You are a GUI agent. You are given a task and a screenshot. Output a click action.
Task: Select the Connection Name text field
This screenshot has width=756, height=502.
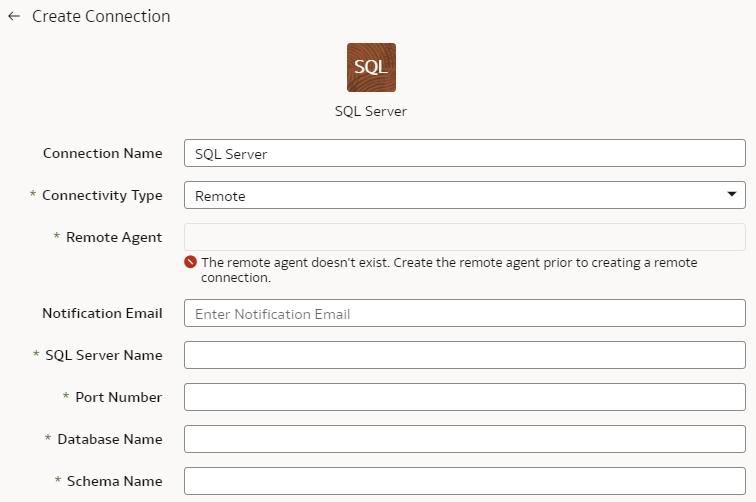point(465,153)
